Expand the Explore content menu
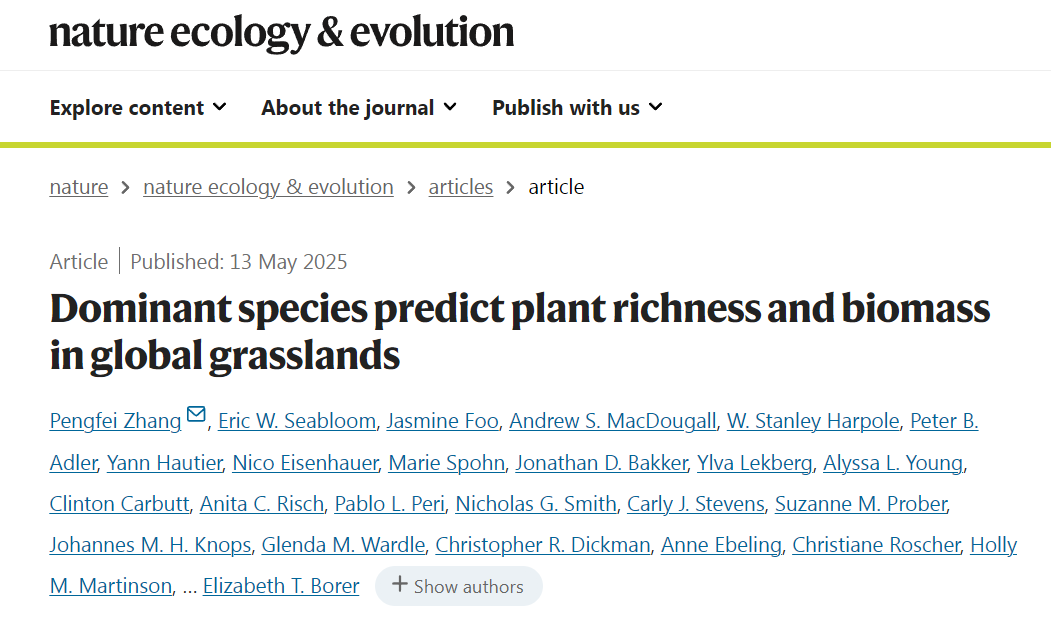1051x618 pixels. click(138, 107)
